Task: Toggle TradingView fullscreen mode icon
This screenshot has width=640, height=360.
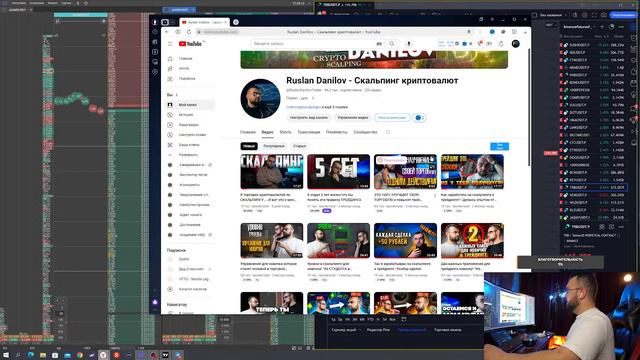Action: [x=594, y=15]
